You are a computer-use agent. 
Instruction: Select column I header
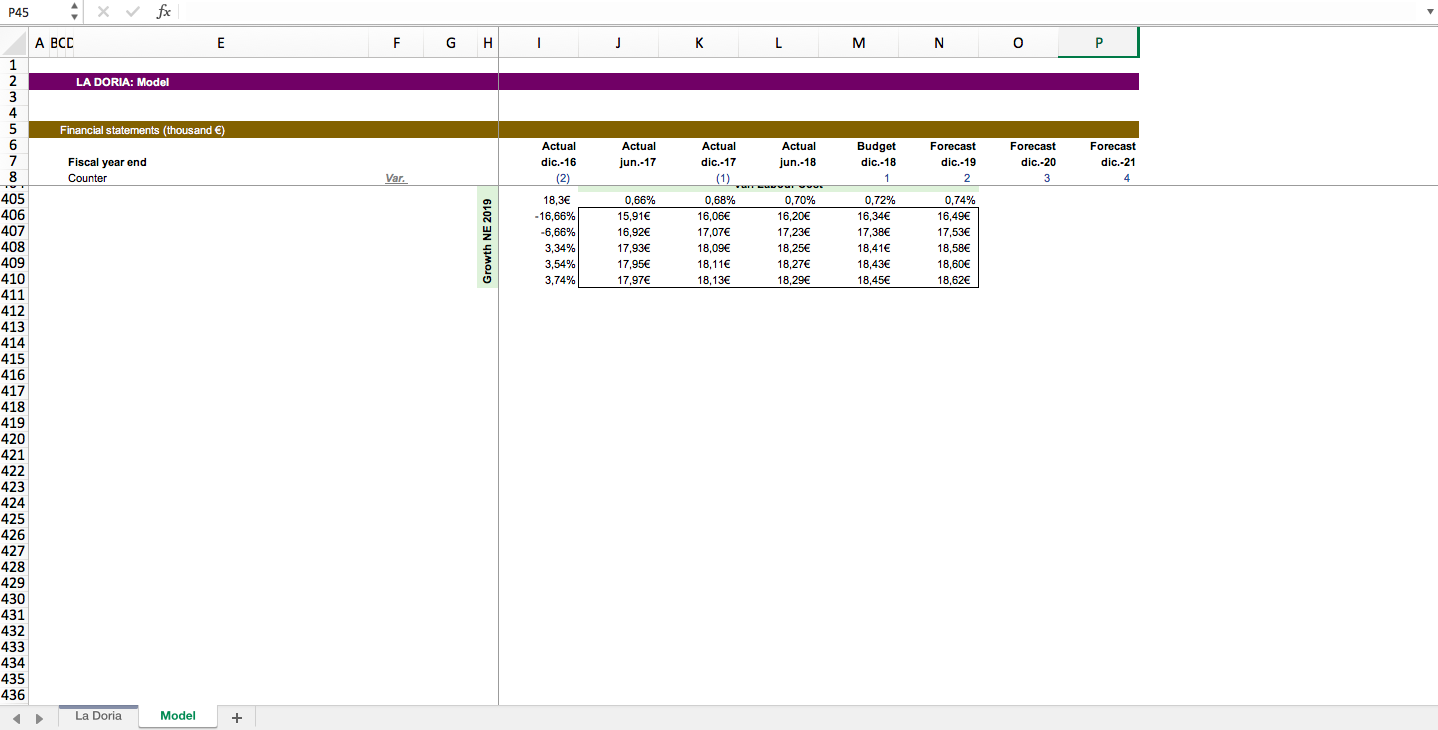coord(539,43)
